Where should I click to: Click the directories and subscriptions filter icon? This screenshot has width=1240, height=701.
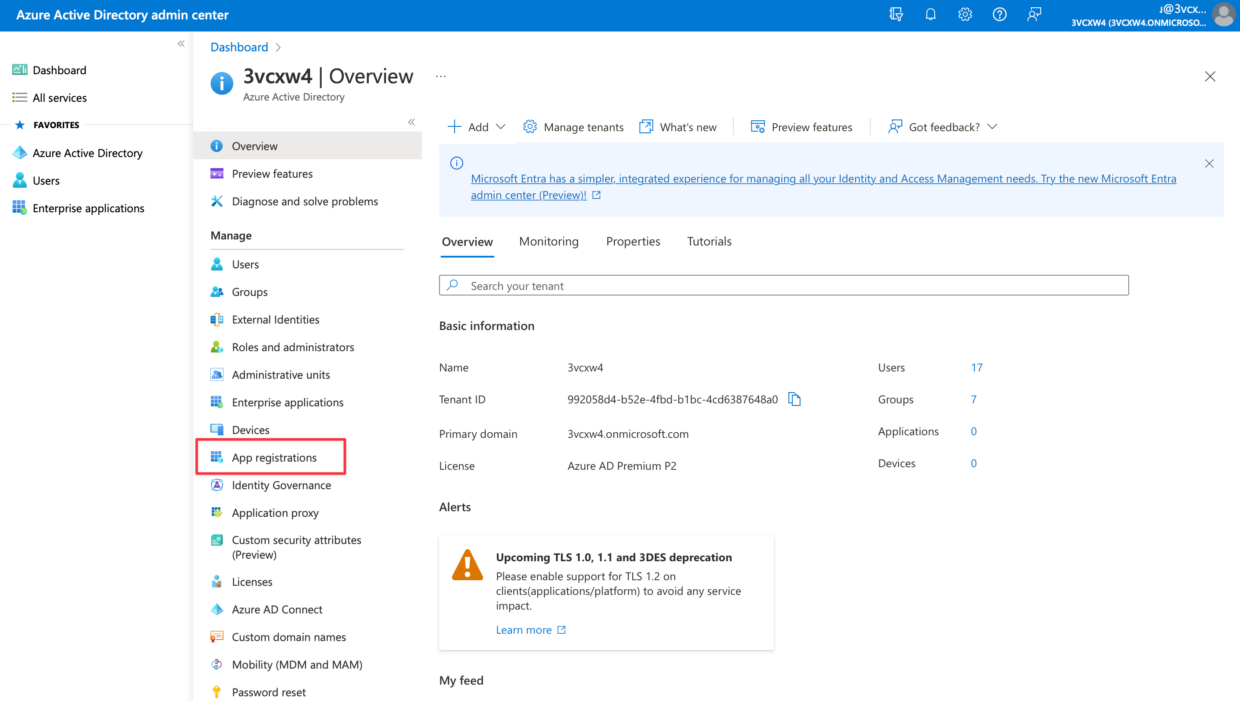click(896, 14)
